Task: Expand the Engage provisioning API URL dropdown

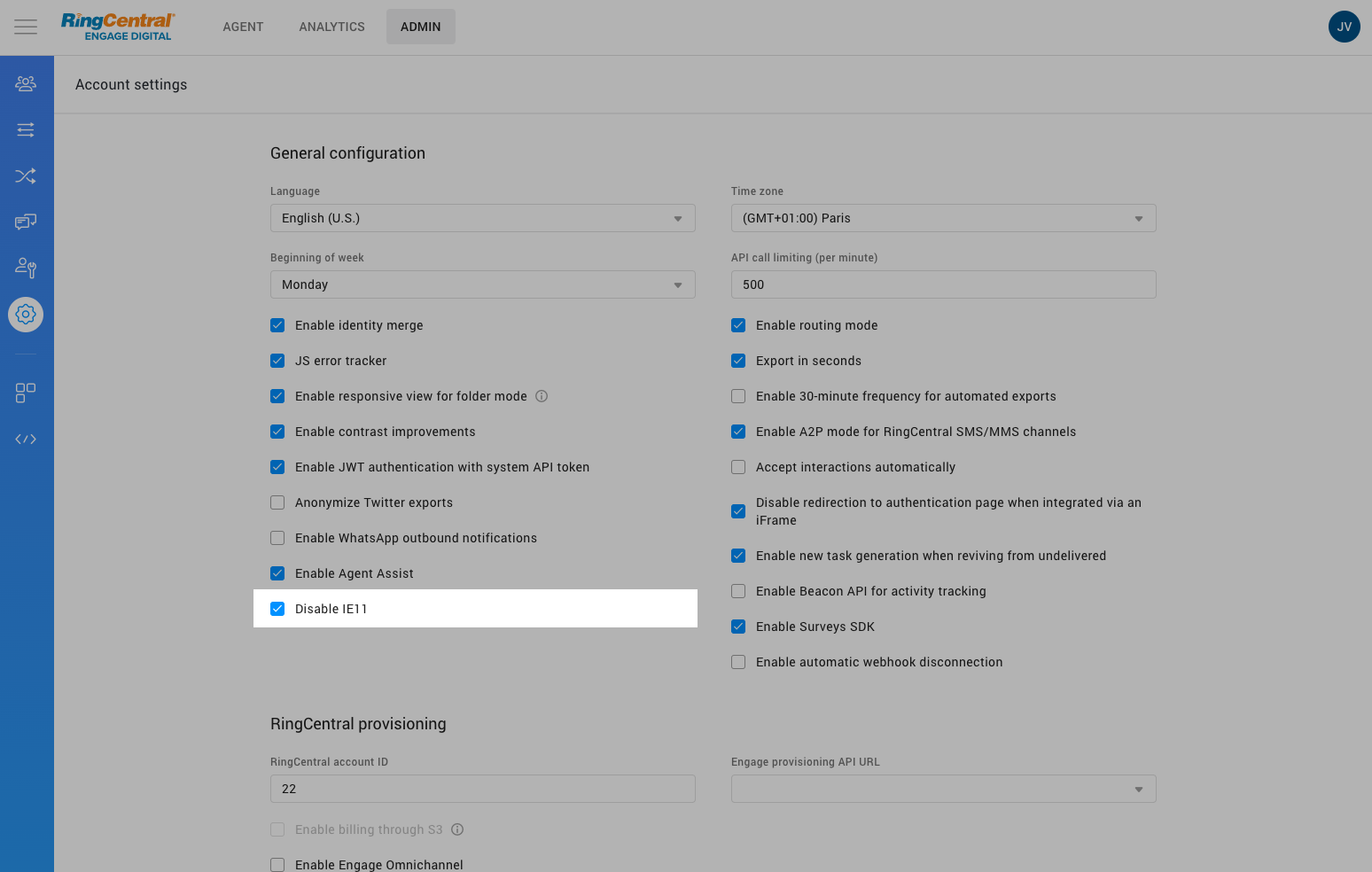Action: (944, 789)
